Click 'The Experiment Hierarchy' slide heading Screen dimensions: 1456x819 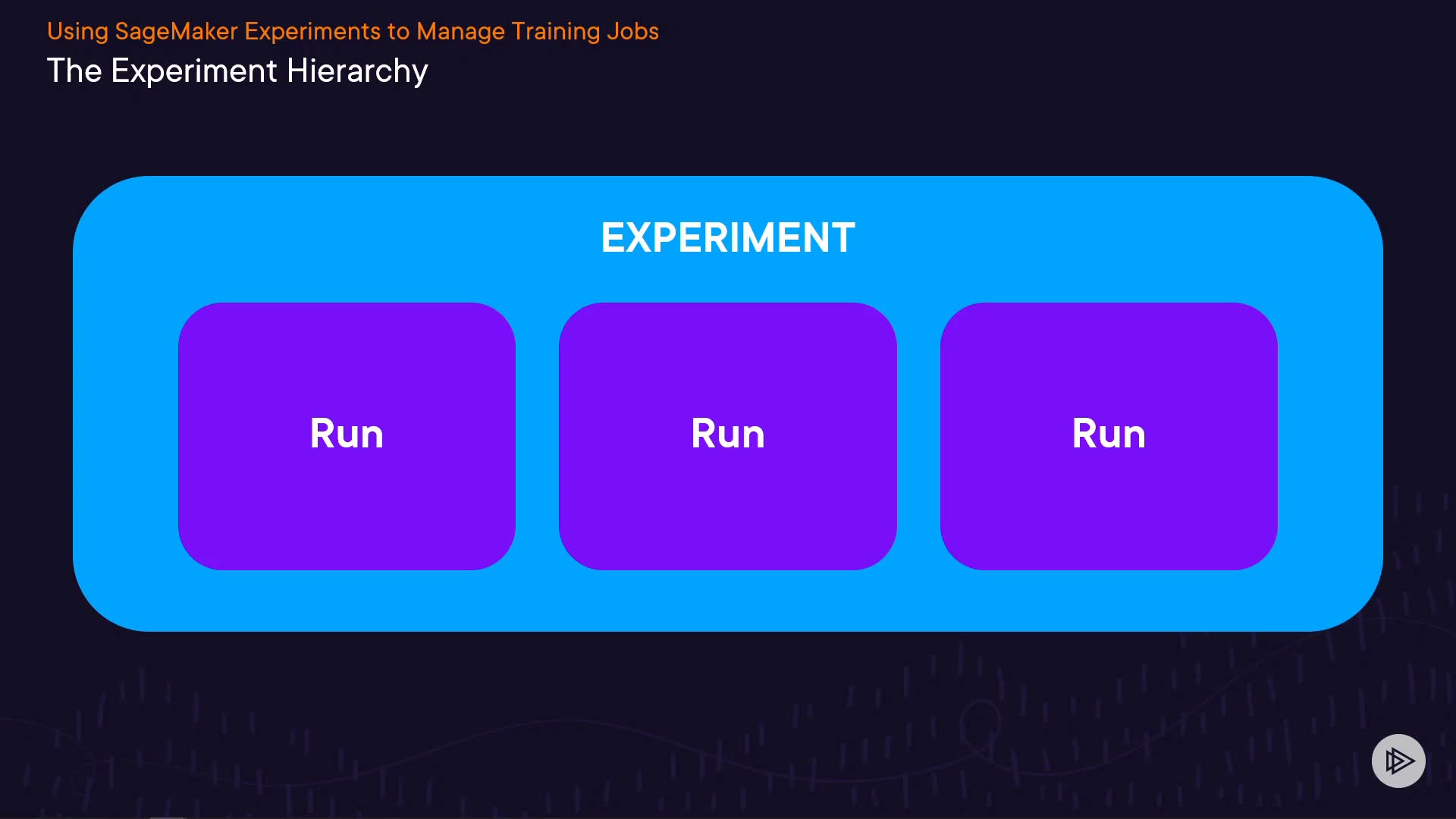(237, 71)
